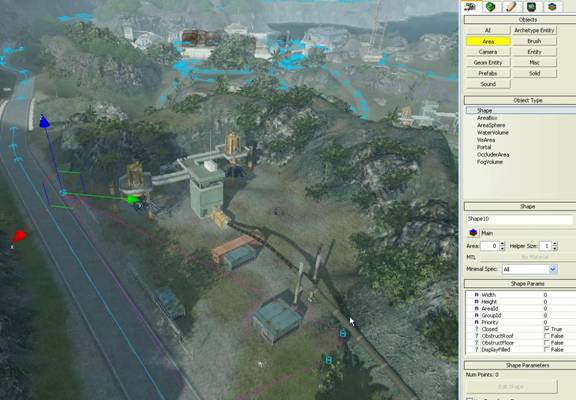Choose OccluderArea in Object Type list
576x400 pixels.
coord(493,155)
